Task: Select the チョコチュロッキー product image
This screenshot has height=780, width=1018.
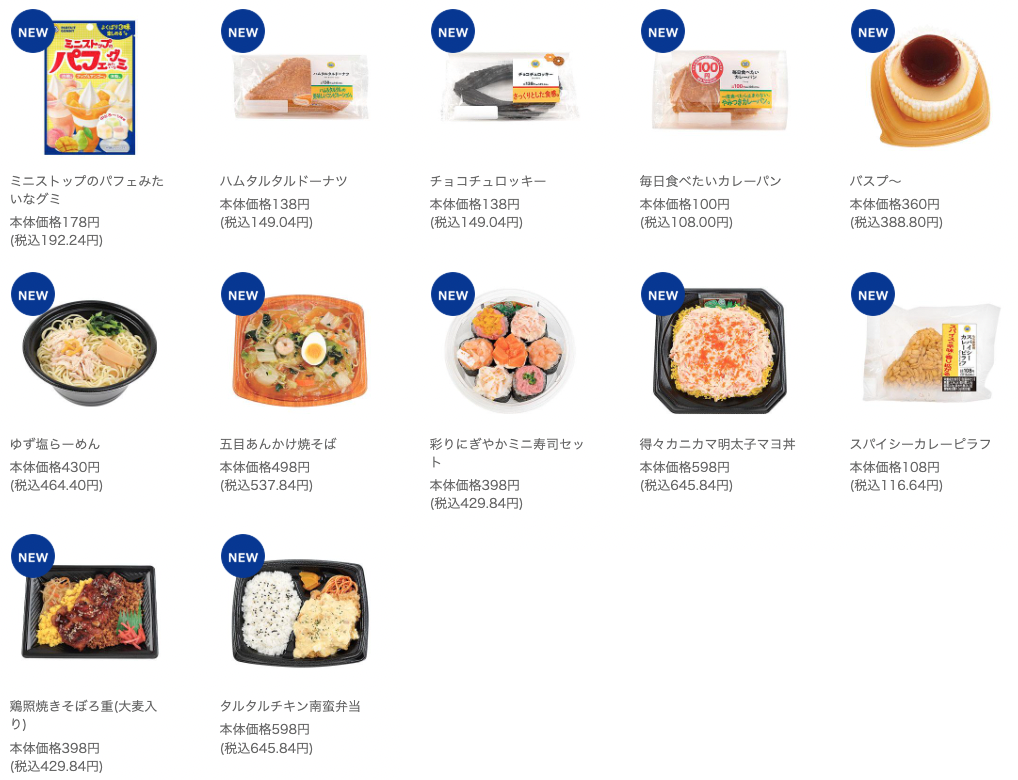Action: pyautogui.click(x=510, y=87)
